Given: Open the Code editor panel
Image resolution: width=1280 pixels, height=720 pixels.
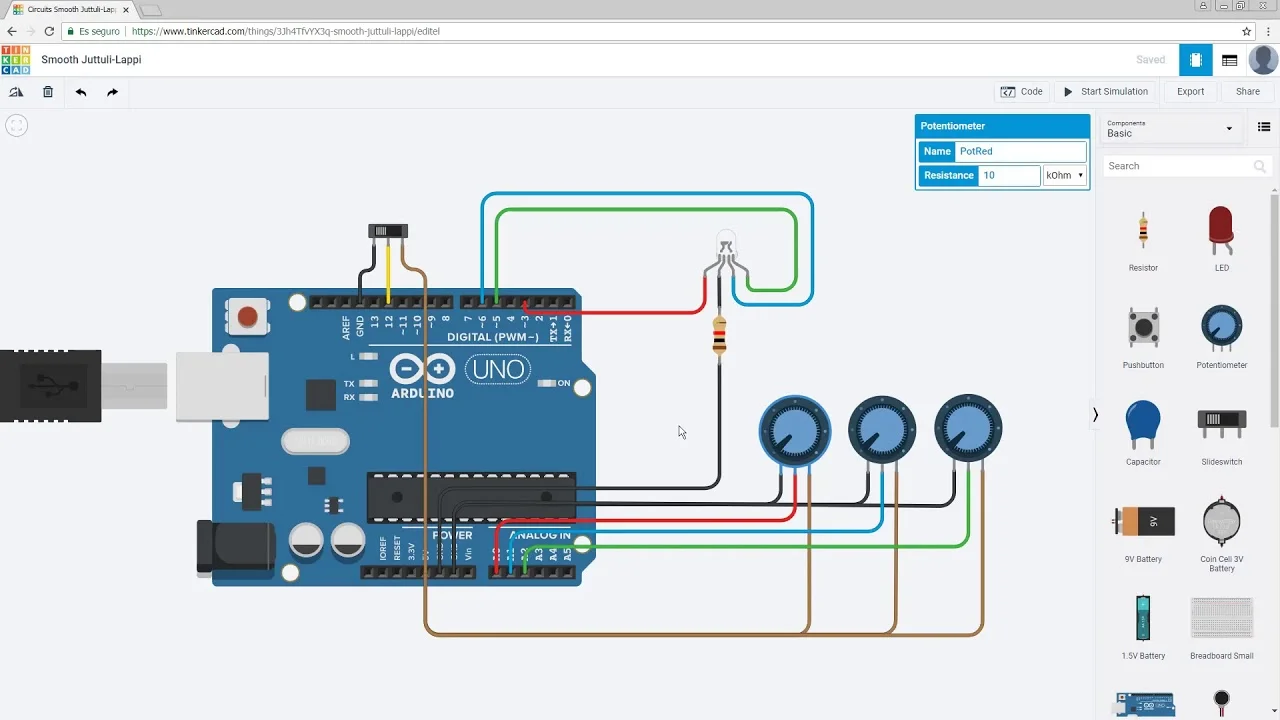Looking at the screenshot, I should (x=1021, y=92).
